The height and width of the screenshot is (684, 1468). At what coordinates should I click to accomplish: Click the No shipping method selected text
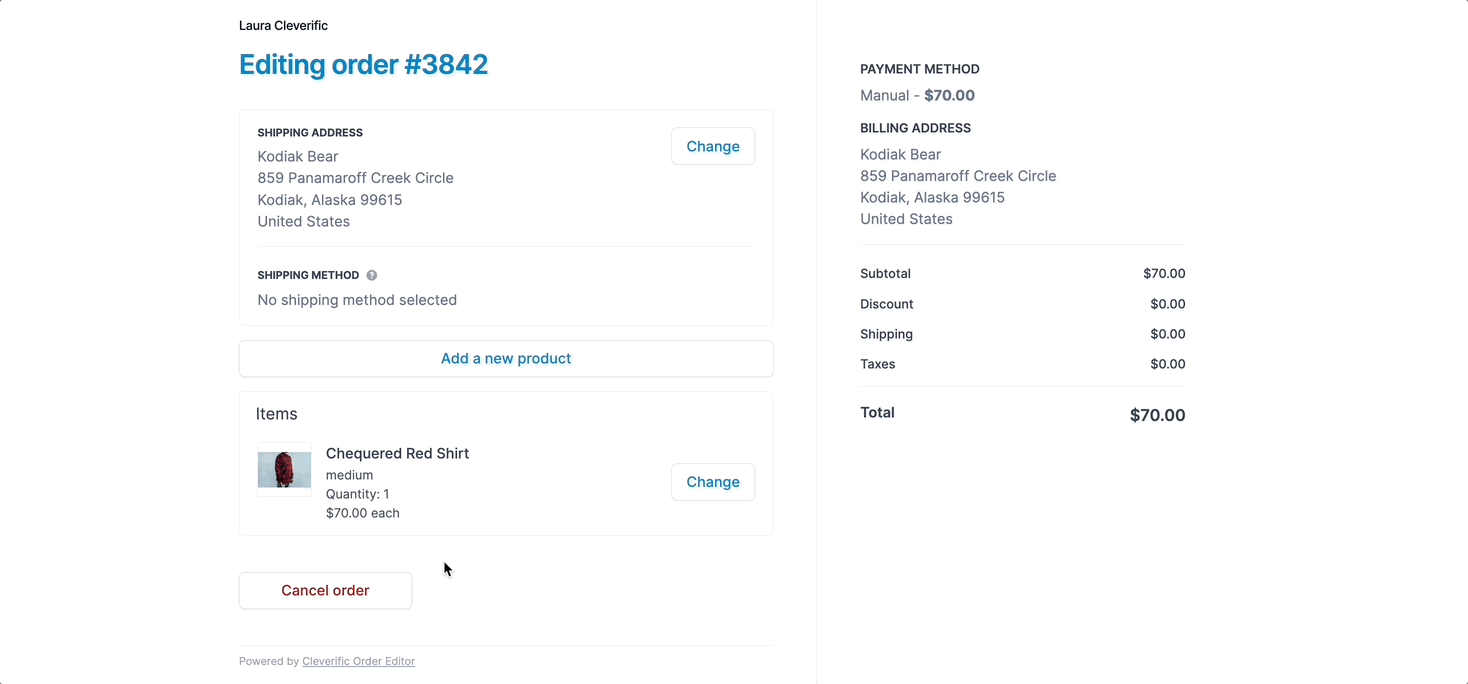pos(357,300)
